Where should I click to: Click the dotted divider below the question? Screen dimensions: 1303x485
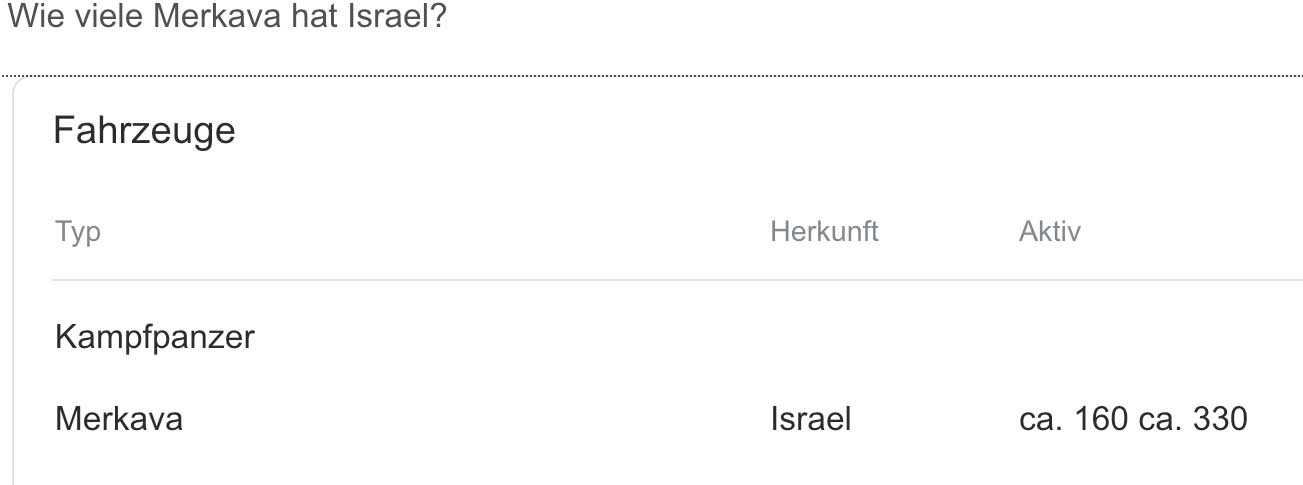[650, 75]
